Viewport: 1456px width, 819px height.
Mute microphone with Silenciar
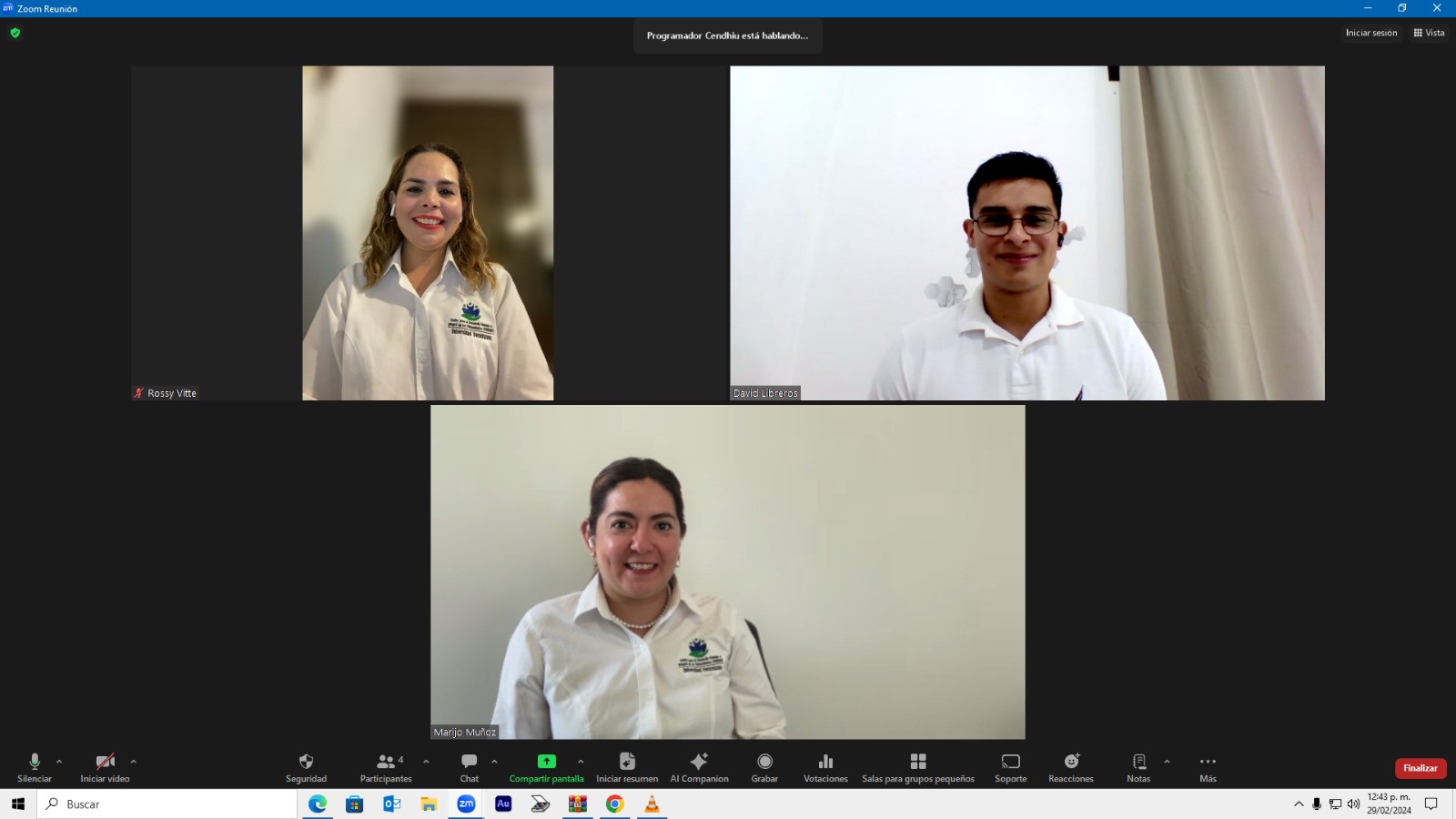pyautogui.click(x=35, y=762)
